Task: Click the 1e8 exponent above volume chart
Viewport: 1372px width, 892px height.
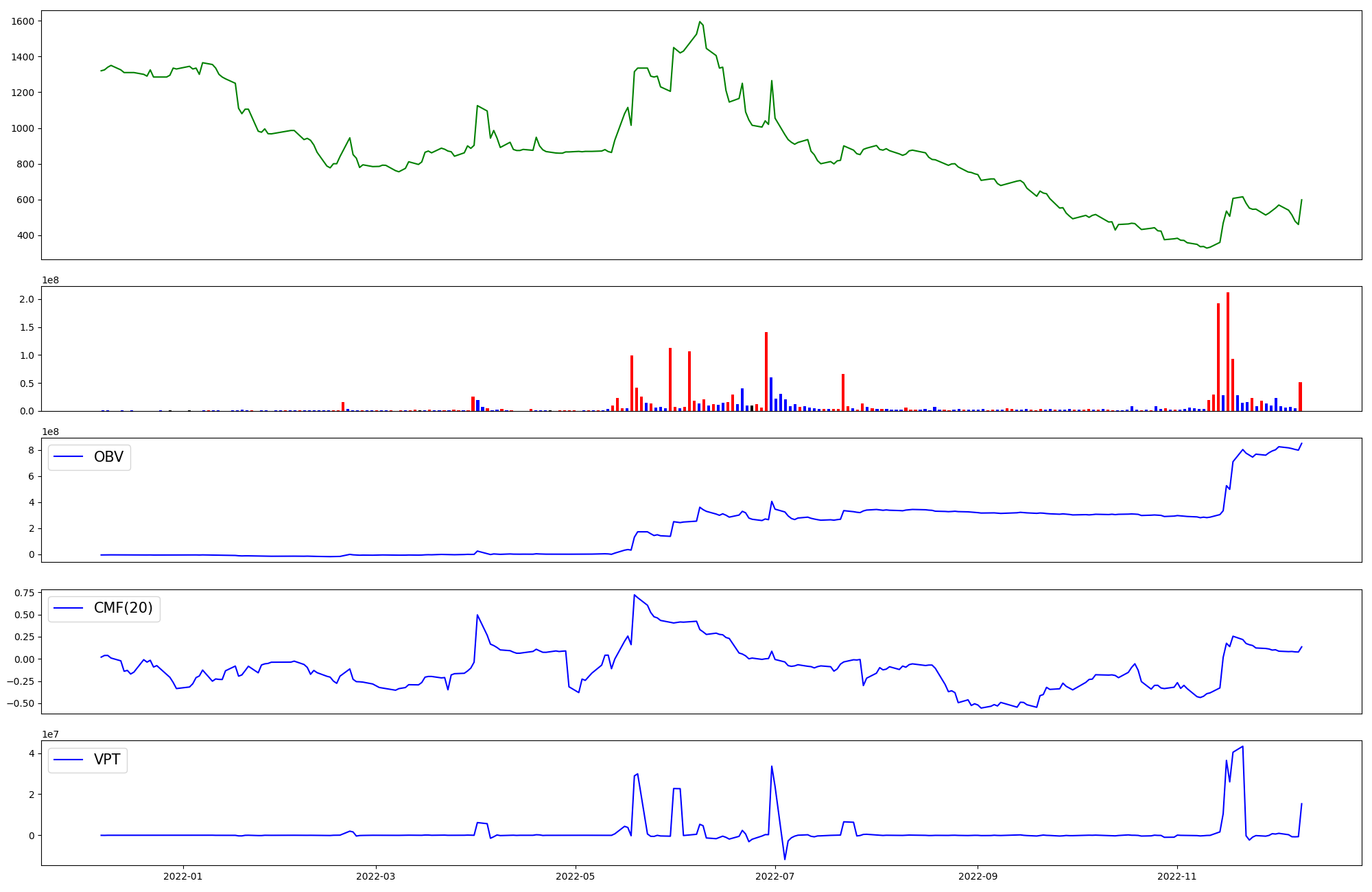Action: coord(51,280)
